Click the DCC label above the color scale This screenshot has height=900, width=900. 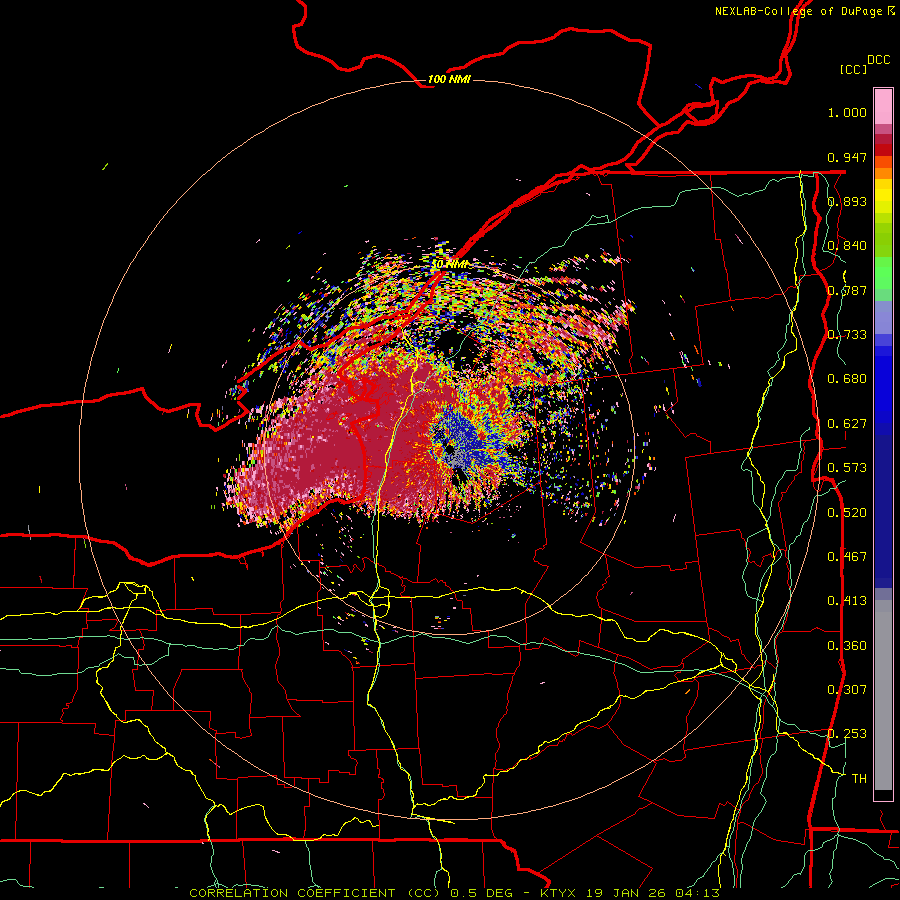pyautogui.click(x=878, y=60)
